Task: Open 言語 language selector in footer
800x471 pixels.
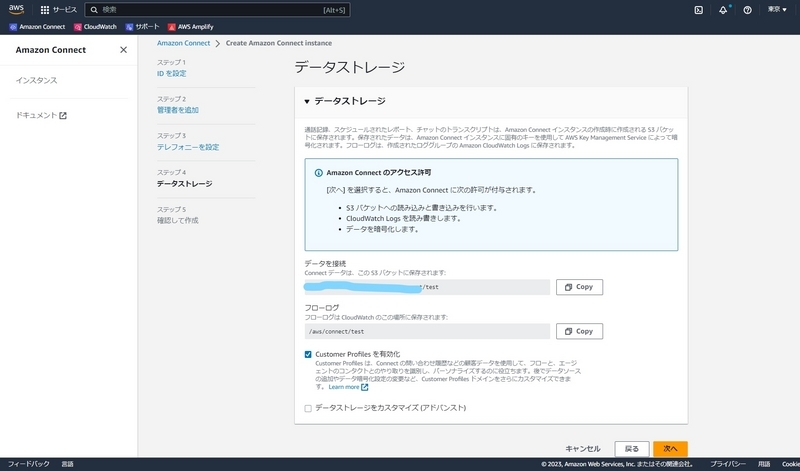Action: click(x=67, y=464)
